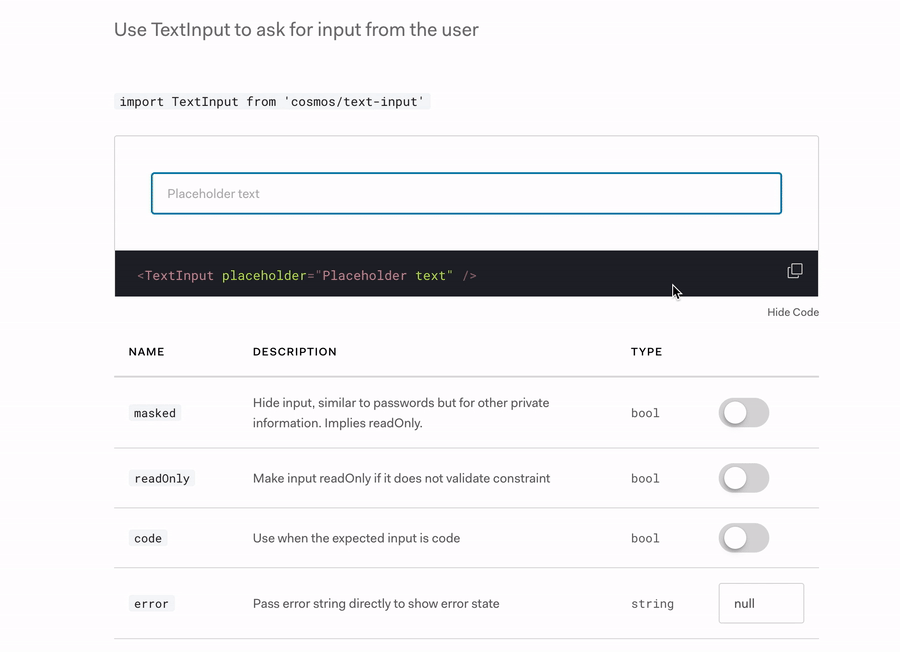Click the error prop name
The height and width of the screenshot is (652, 900).
[x=152, y=604]
